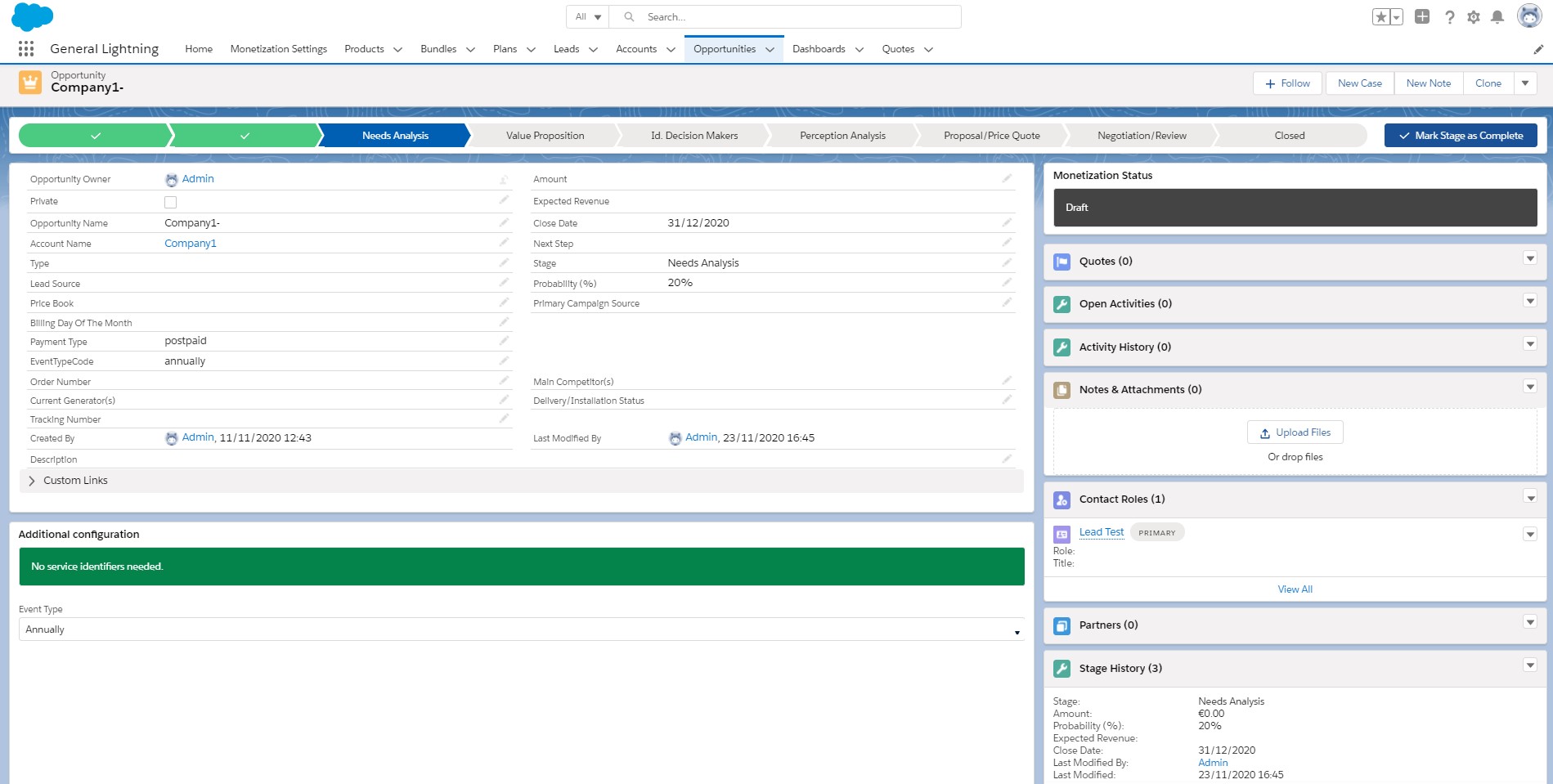Click the Contact Roles panel icon
Screen dimensions: 1553x784
coord(1062,500)
